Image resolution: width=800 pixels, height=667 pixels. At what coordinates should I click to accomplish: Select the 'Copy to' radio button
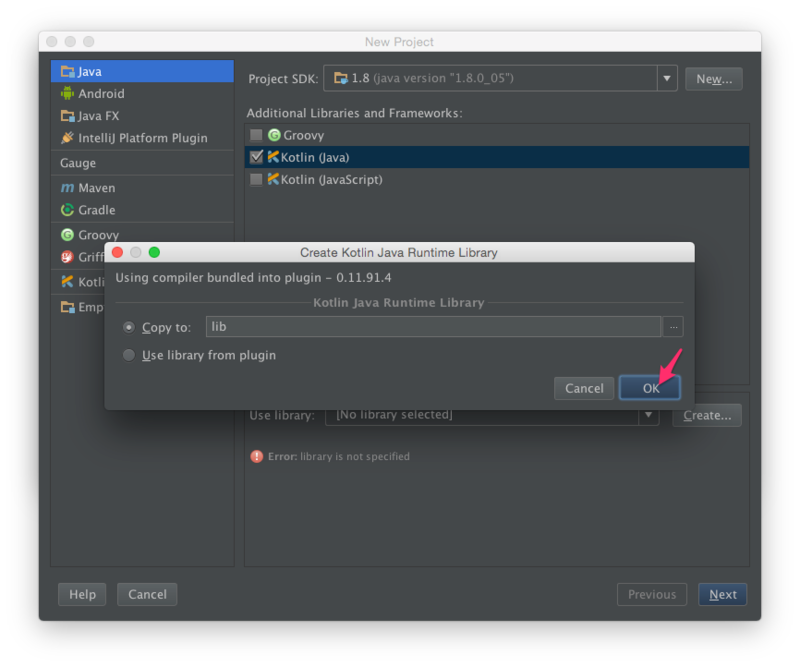pos(129,327)
